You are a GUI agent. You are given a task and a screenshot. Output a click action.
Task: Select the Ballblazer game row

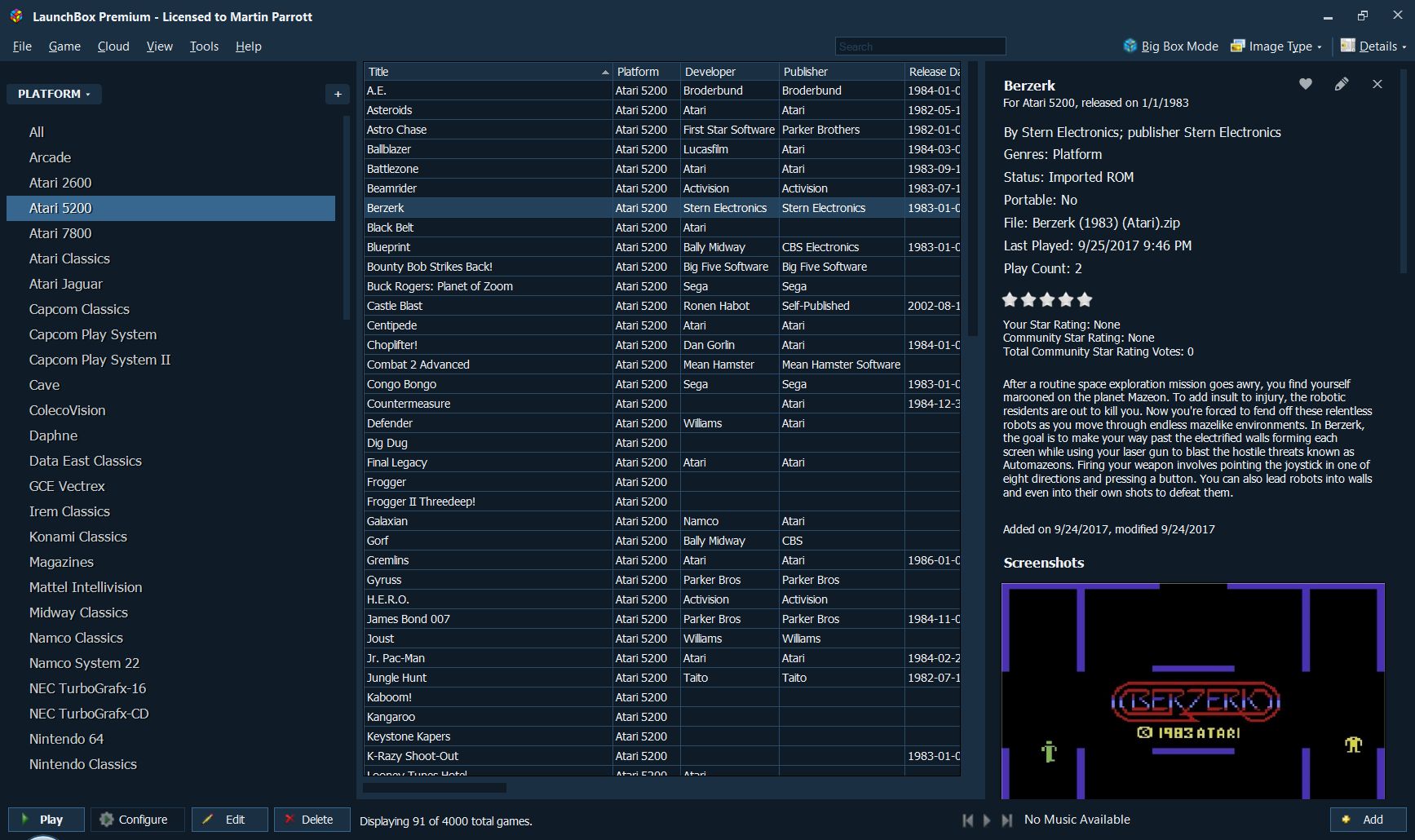[662, 149]
